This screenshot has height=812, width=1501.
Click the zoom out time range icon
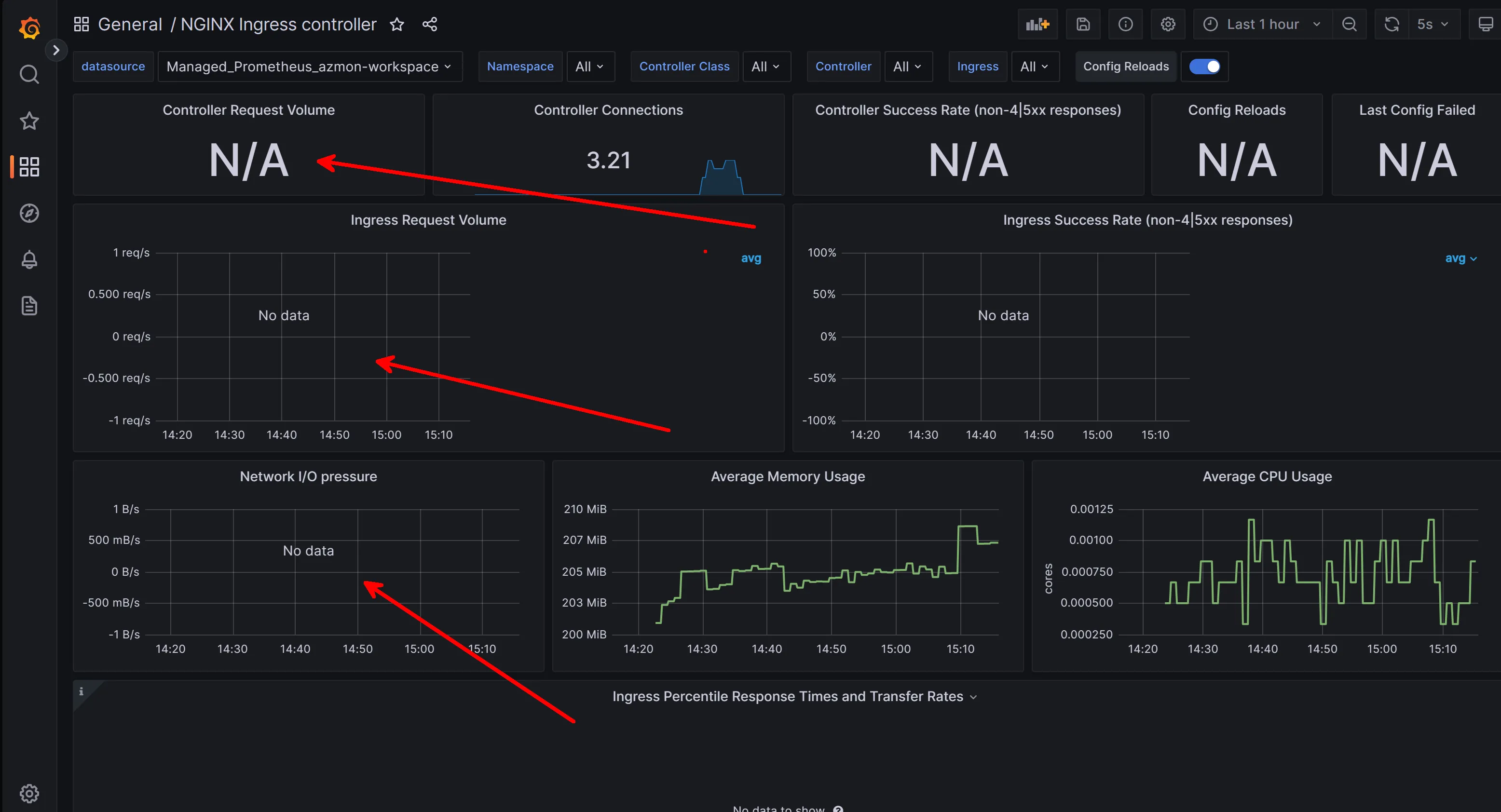click(x=1349, y=25)
